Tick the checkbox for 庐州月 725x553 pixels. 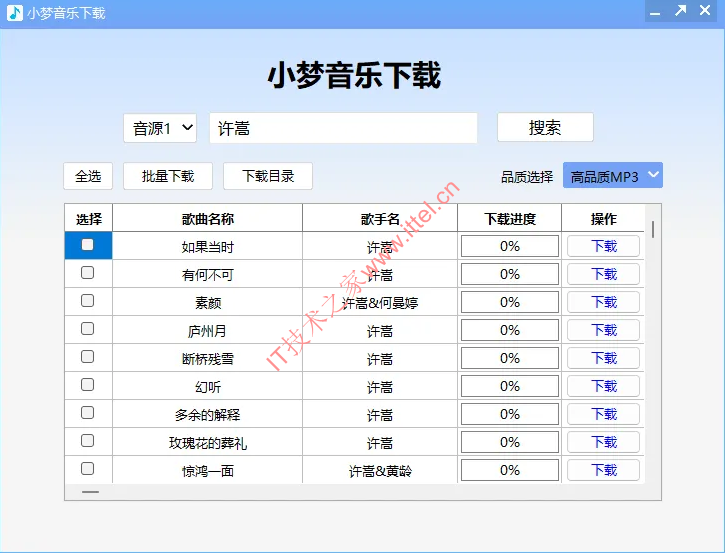click(x=87, y=329)
